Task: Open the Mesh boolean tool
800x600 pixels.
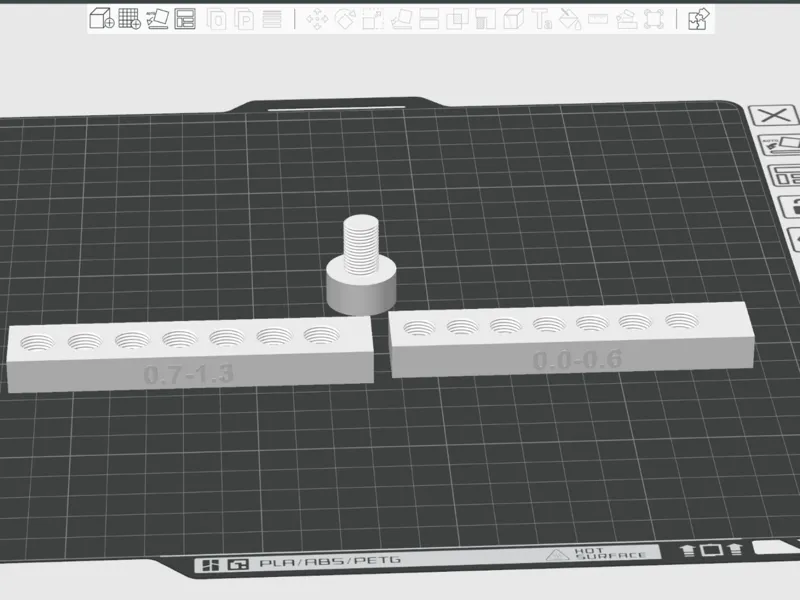Action: tap(457, 19)
